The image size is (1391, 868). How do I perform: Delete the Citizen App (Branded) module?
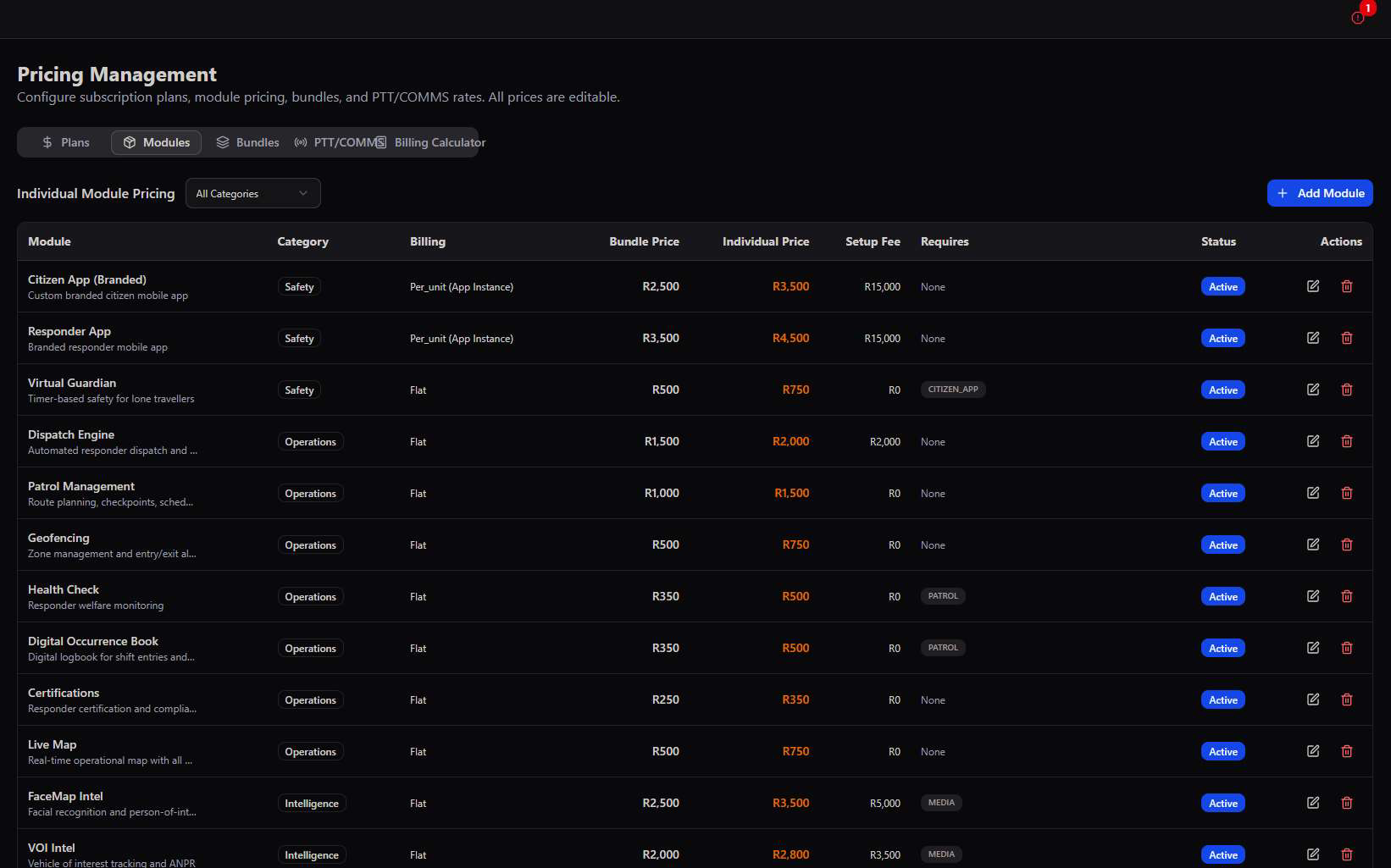(1347, 286)
